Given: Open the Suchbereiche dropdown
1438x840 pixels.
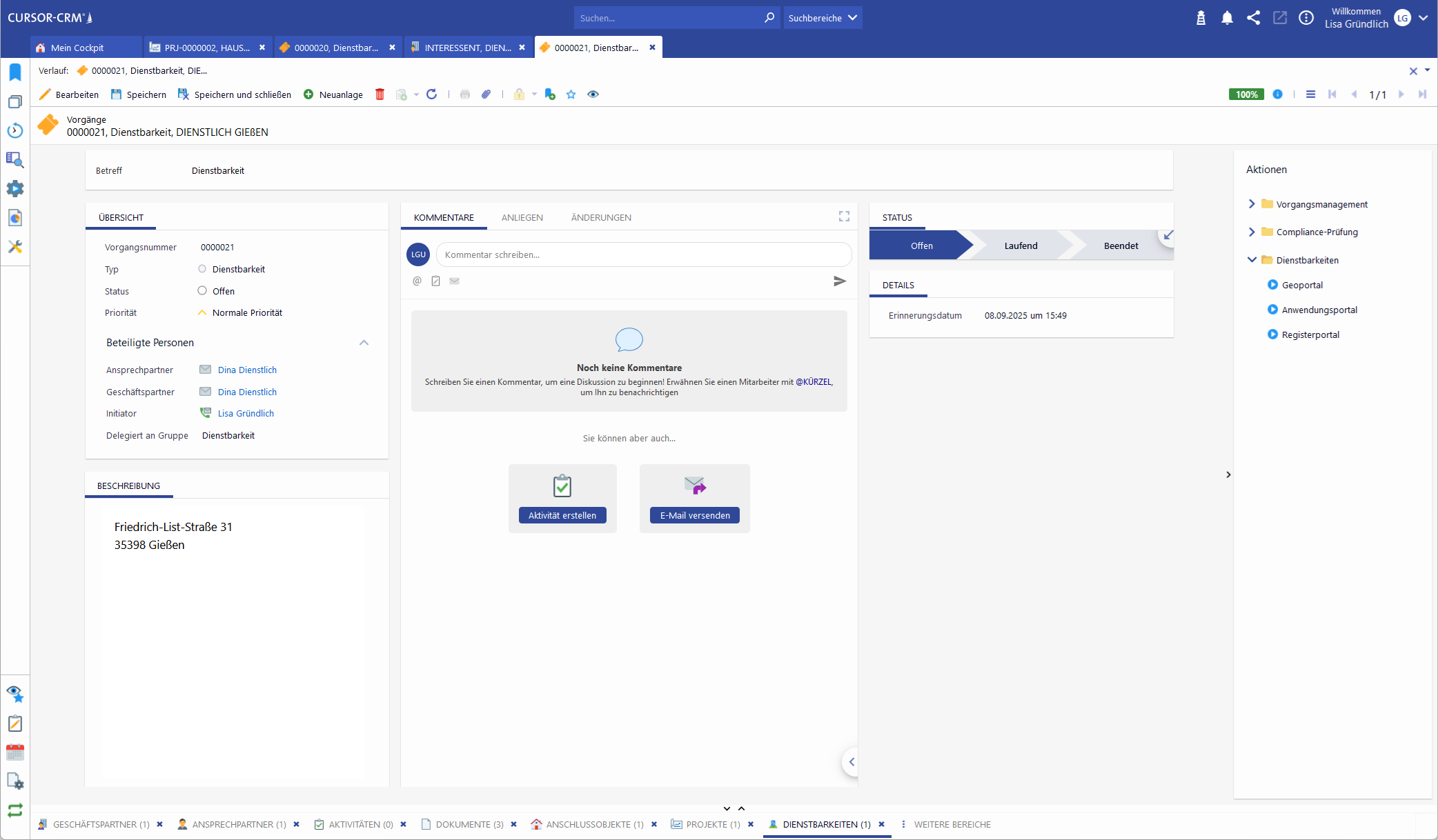Looking at the screenshot, I should point(823,18).
